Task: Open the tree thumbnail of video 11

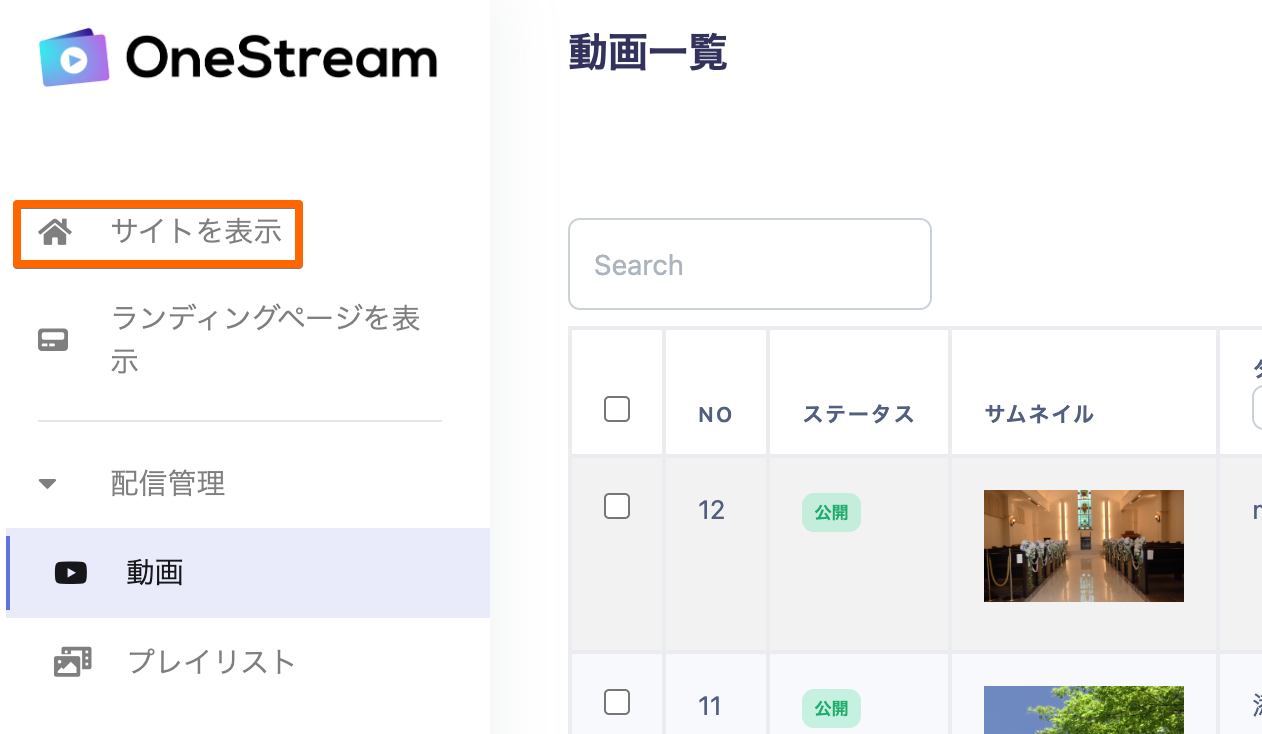Action: click(x=1083, y=710)
